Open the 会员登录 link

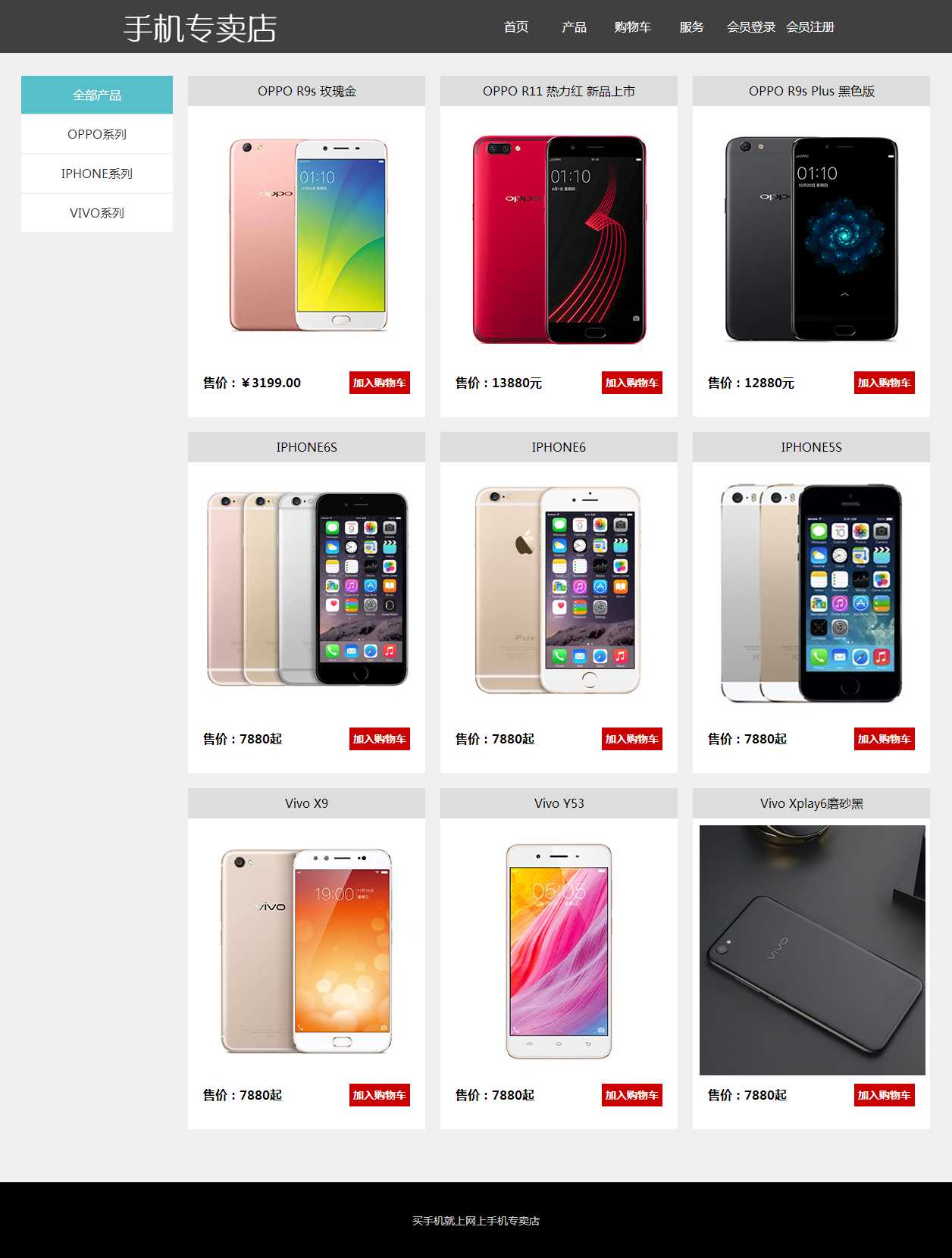coord(751,27)
